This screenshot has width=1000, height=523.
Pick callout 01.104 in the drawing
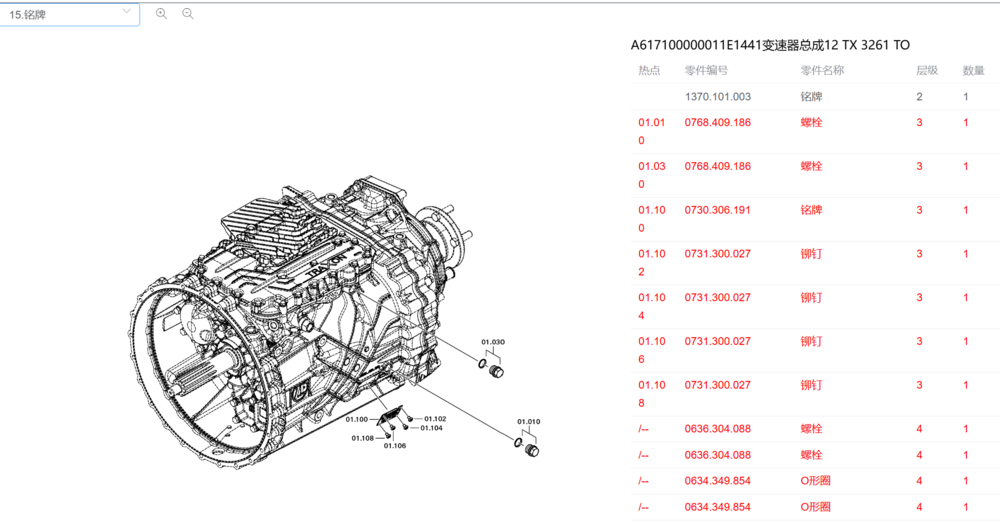[x=431, y=428]
